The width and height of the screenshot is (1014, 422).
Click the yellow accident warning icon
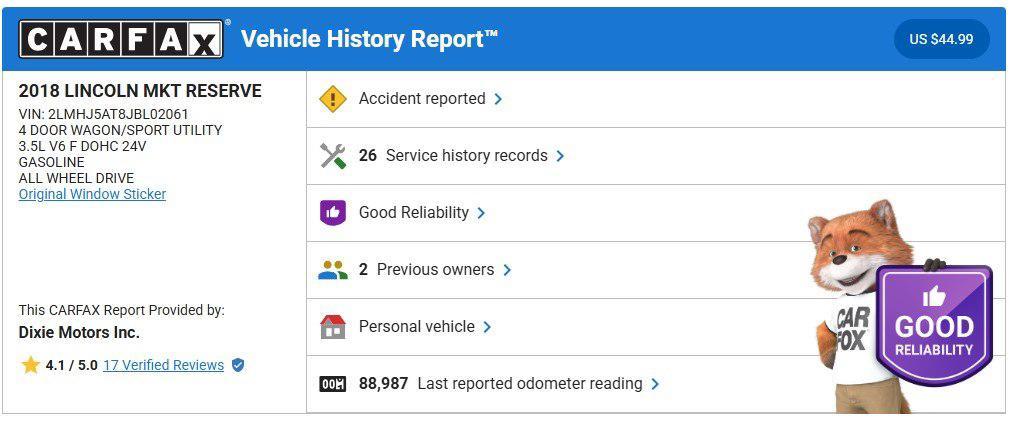click(x=332, y=99)
